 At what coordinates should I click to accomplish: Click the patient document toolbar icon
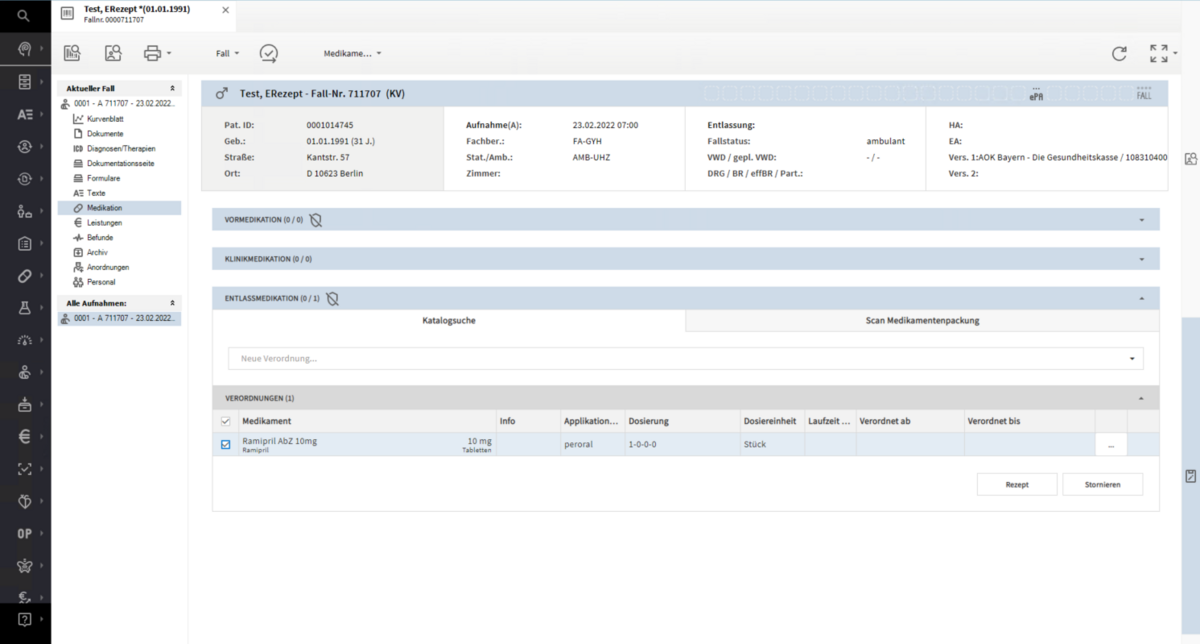[113, 53]
